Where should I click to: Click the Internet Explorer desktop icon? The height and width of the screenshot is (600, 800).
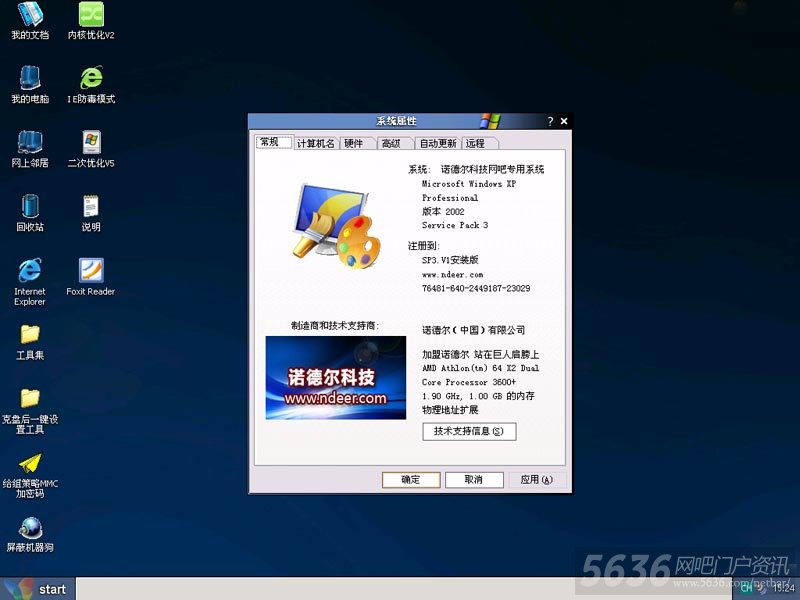pos(30,282)
